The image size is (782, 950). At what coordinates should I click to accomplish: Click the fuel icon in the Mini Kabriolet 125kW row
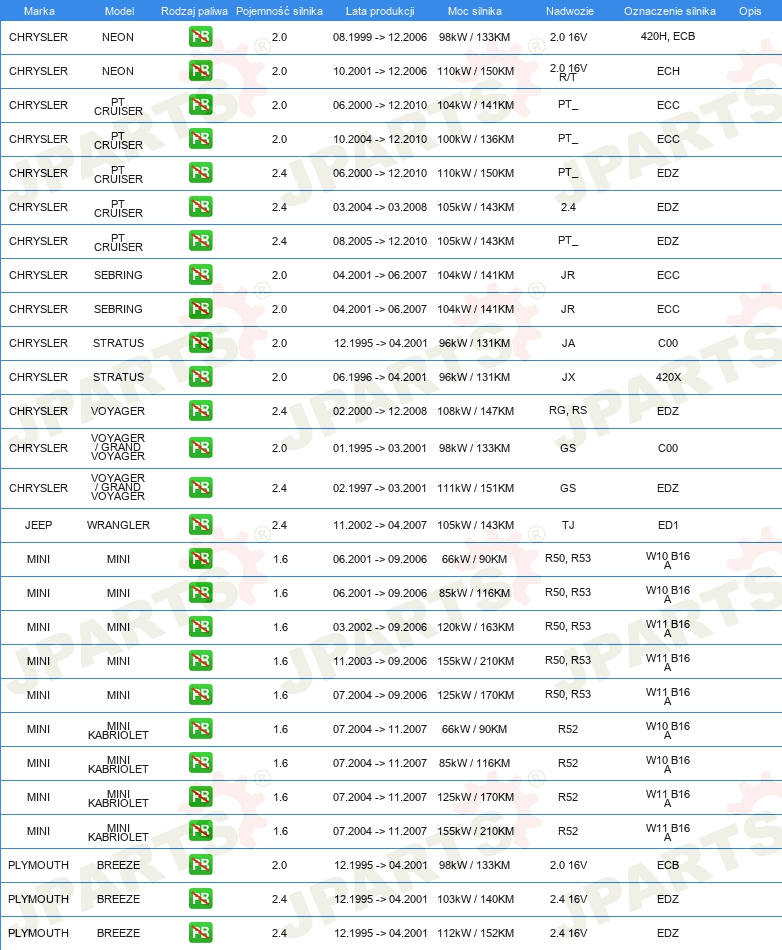(200, 797)
